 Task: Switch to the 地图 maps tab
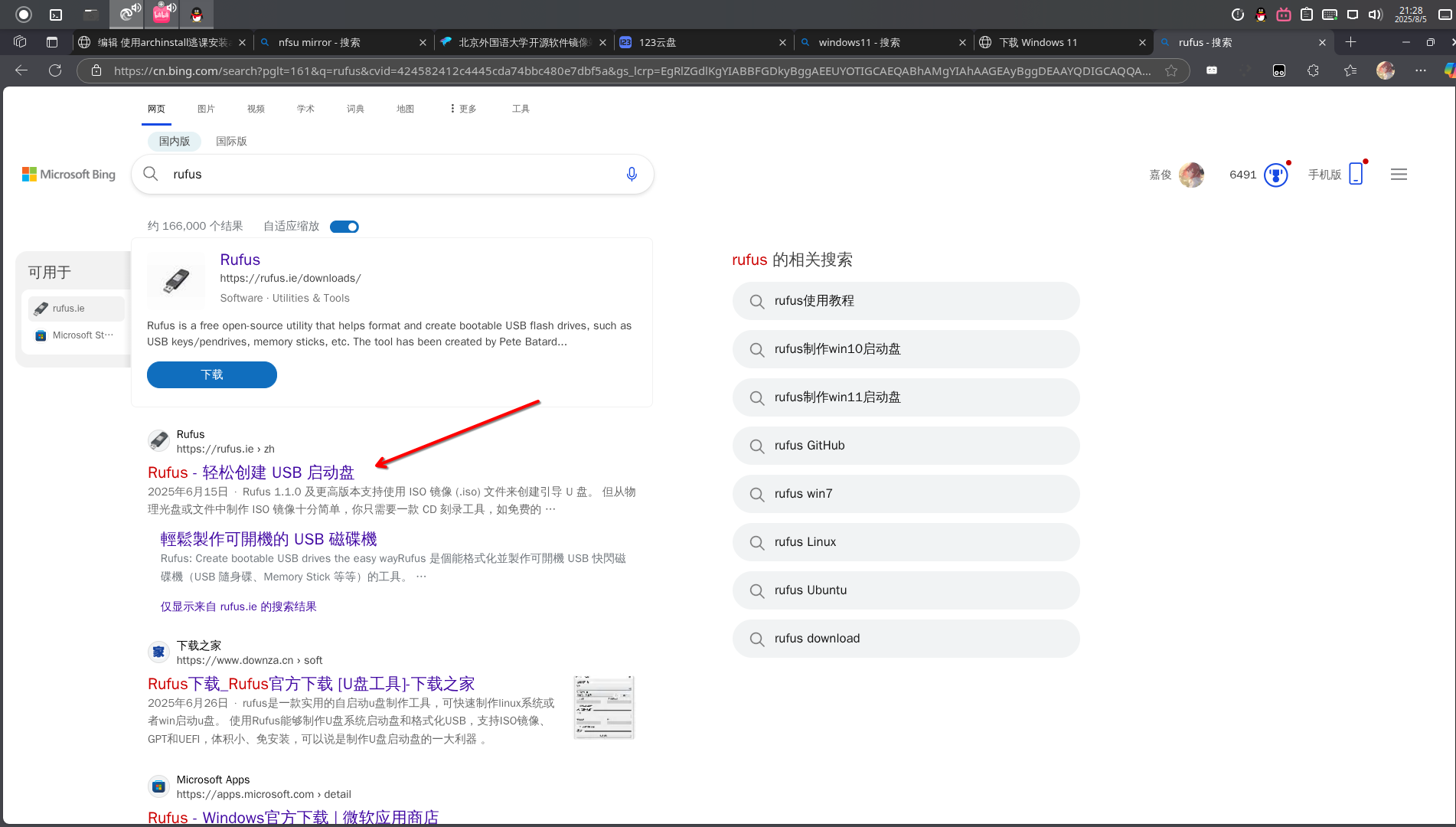(405, 109)
